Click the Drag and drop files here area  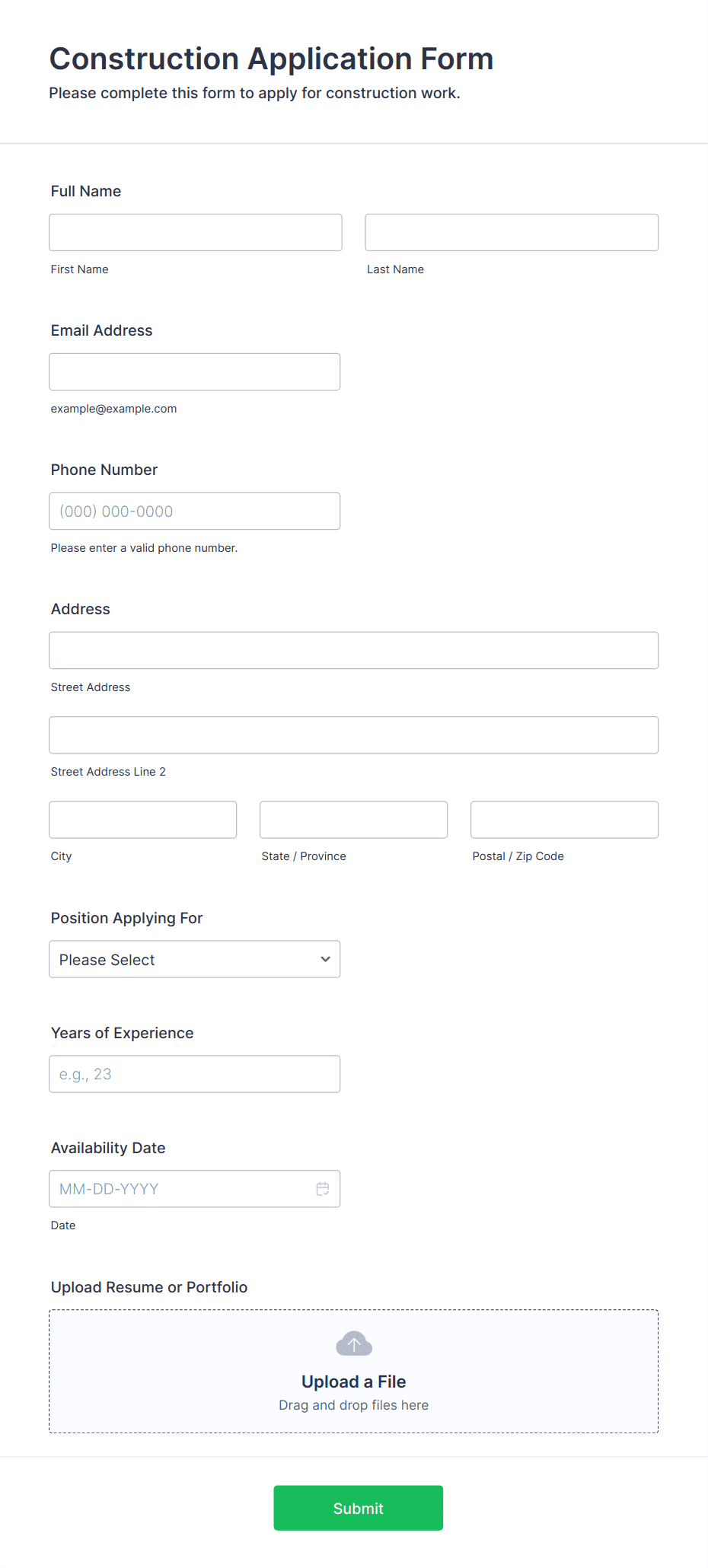tap(353, 1404)
